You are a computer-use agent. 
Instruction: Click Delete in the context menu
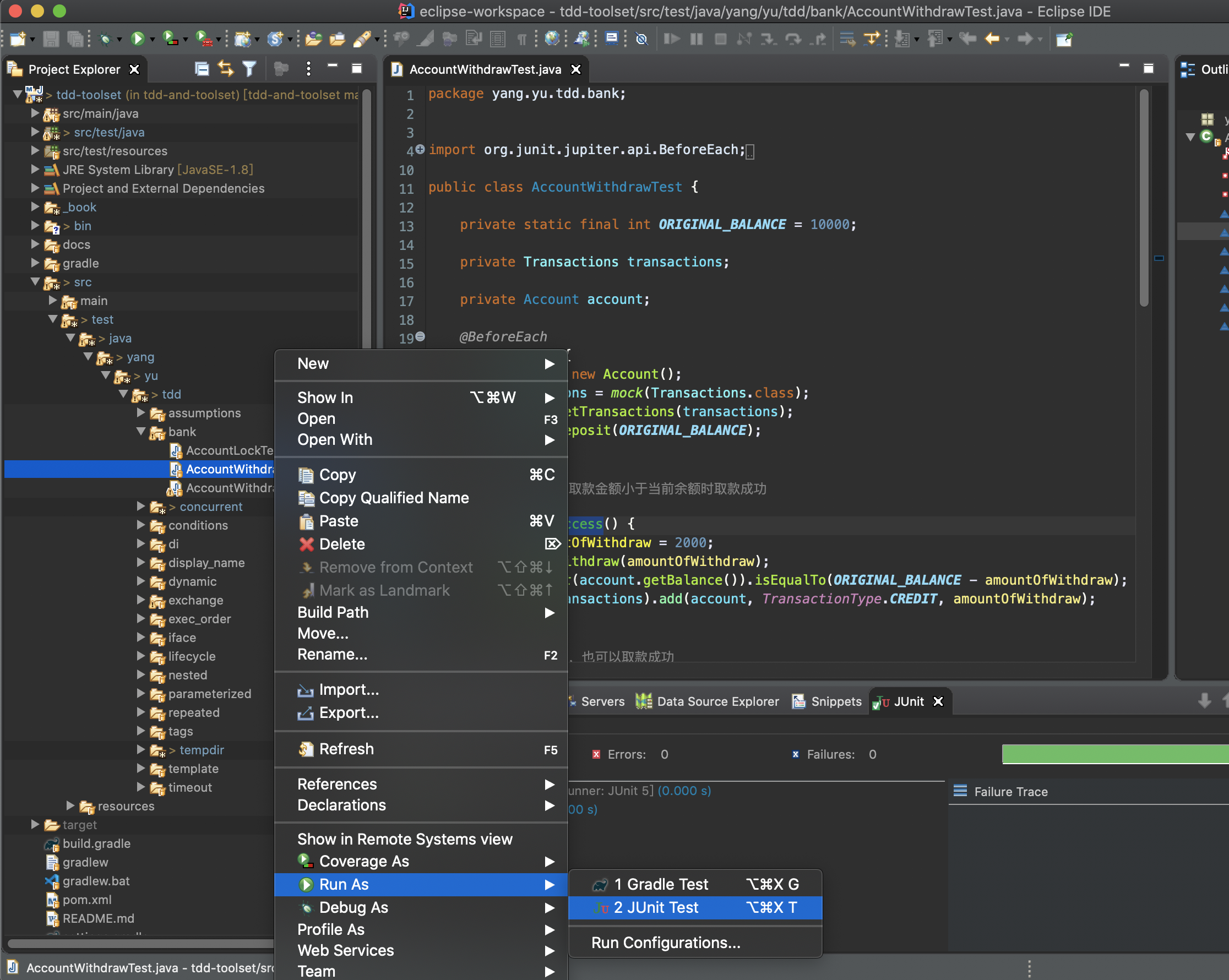coord(421,544)
